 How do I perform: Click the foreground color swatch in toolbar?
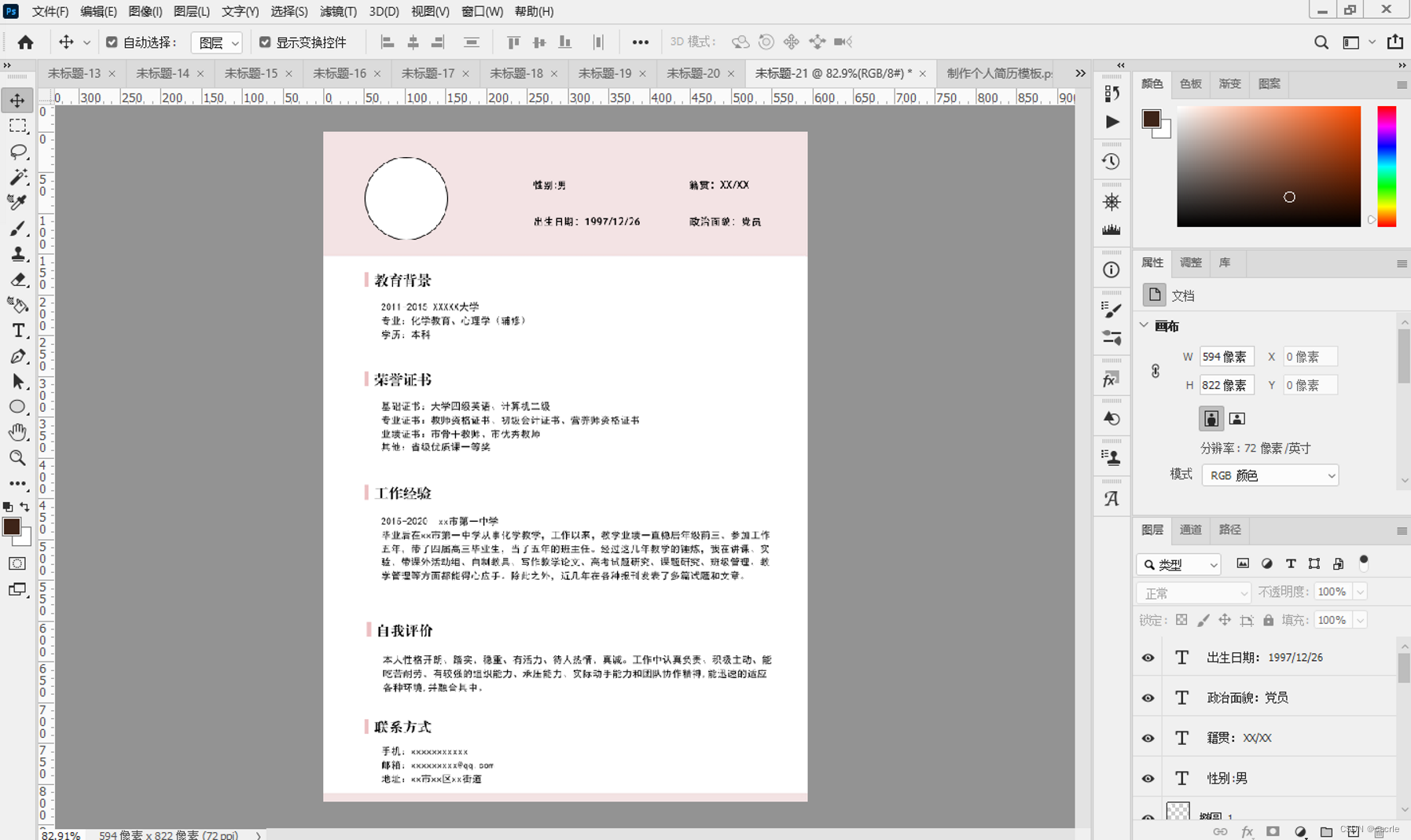[12, 526]
